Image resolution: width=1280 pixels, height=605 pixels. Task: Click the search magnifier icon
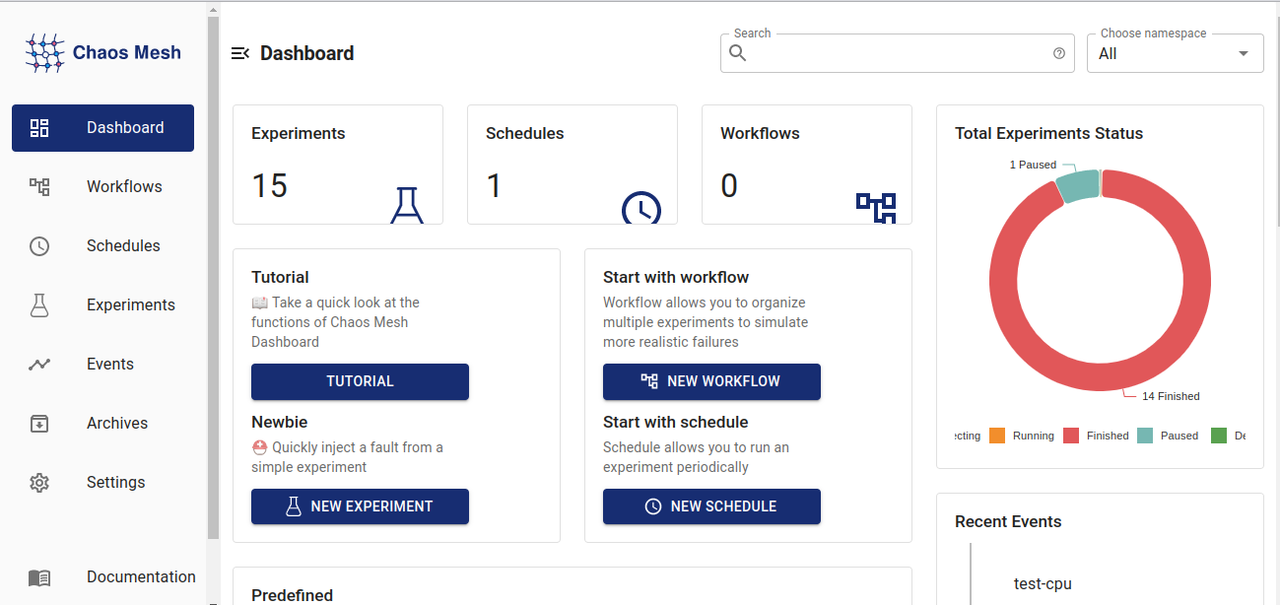[738, 54]
